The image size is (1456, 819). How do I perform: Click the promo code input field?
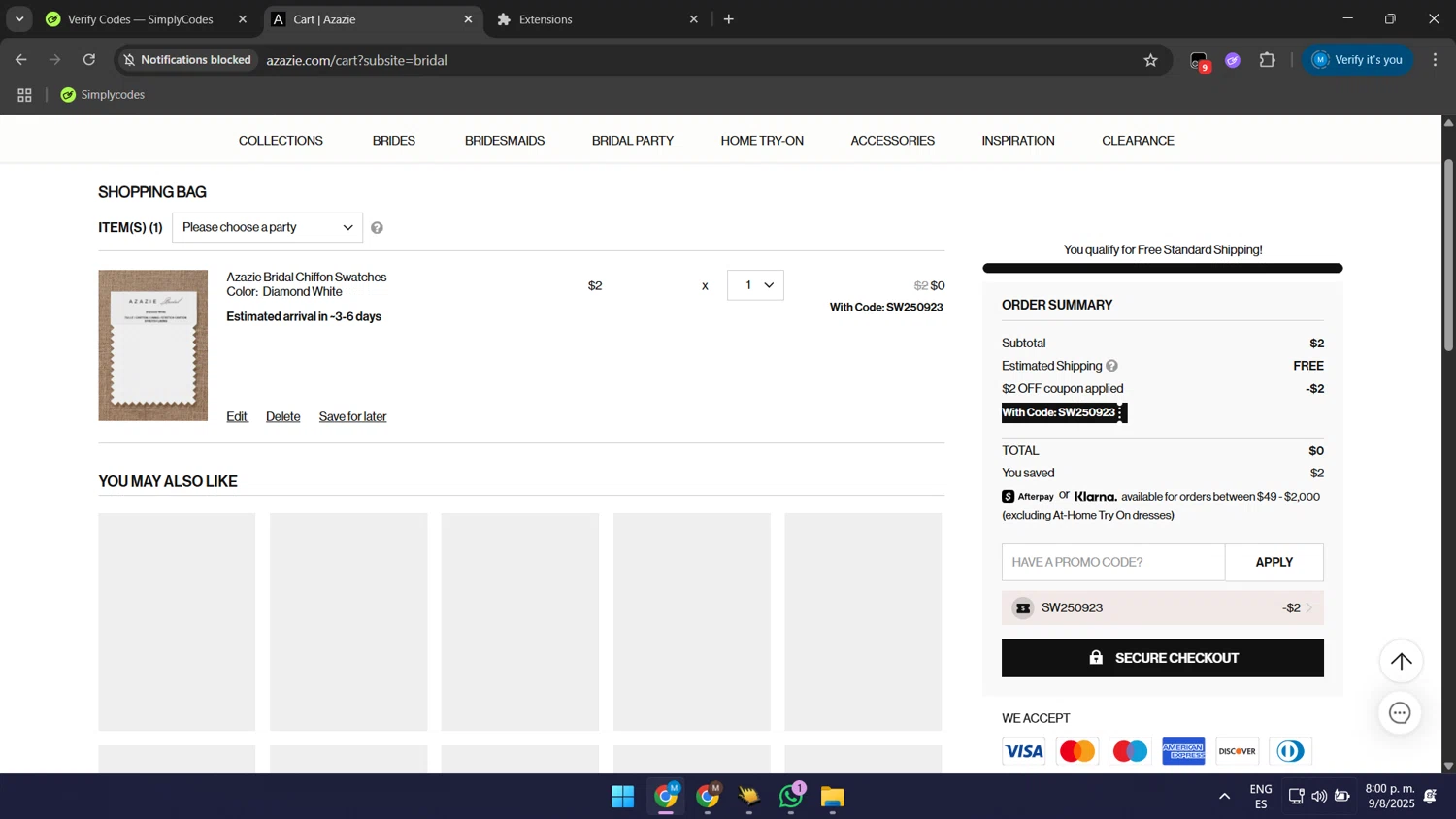(1113, 563)
